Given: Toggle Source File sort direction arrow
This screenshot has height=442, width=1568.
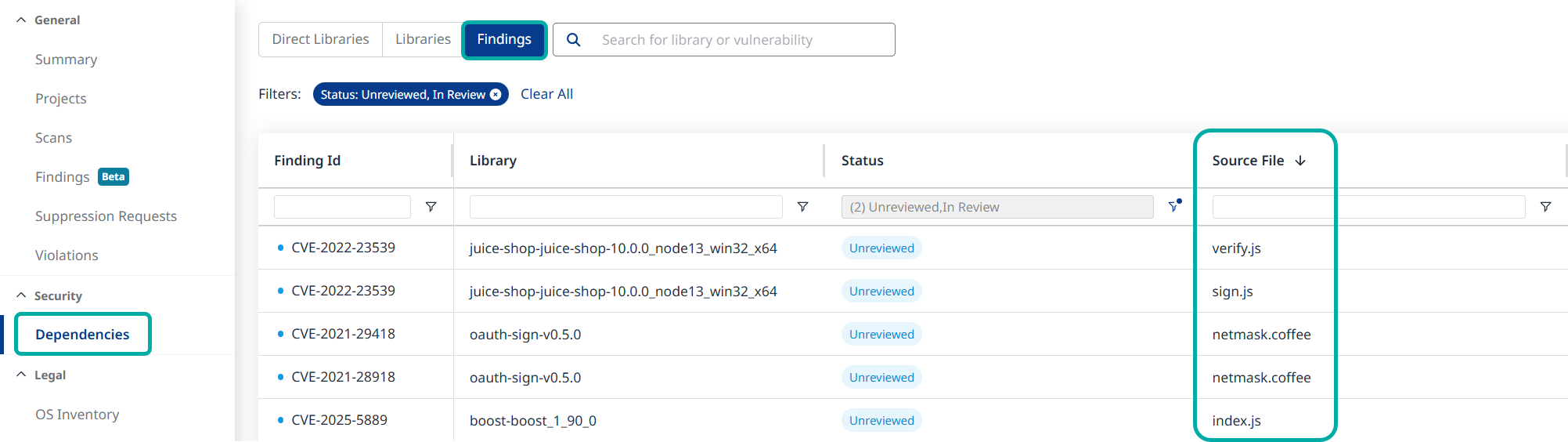Looking at the screenshot, I should click(1300, 161).
